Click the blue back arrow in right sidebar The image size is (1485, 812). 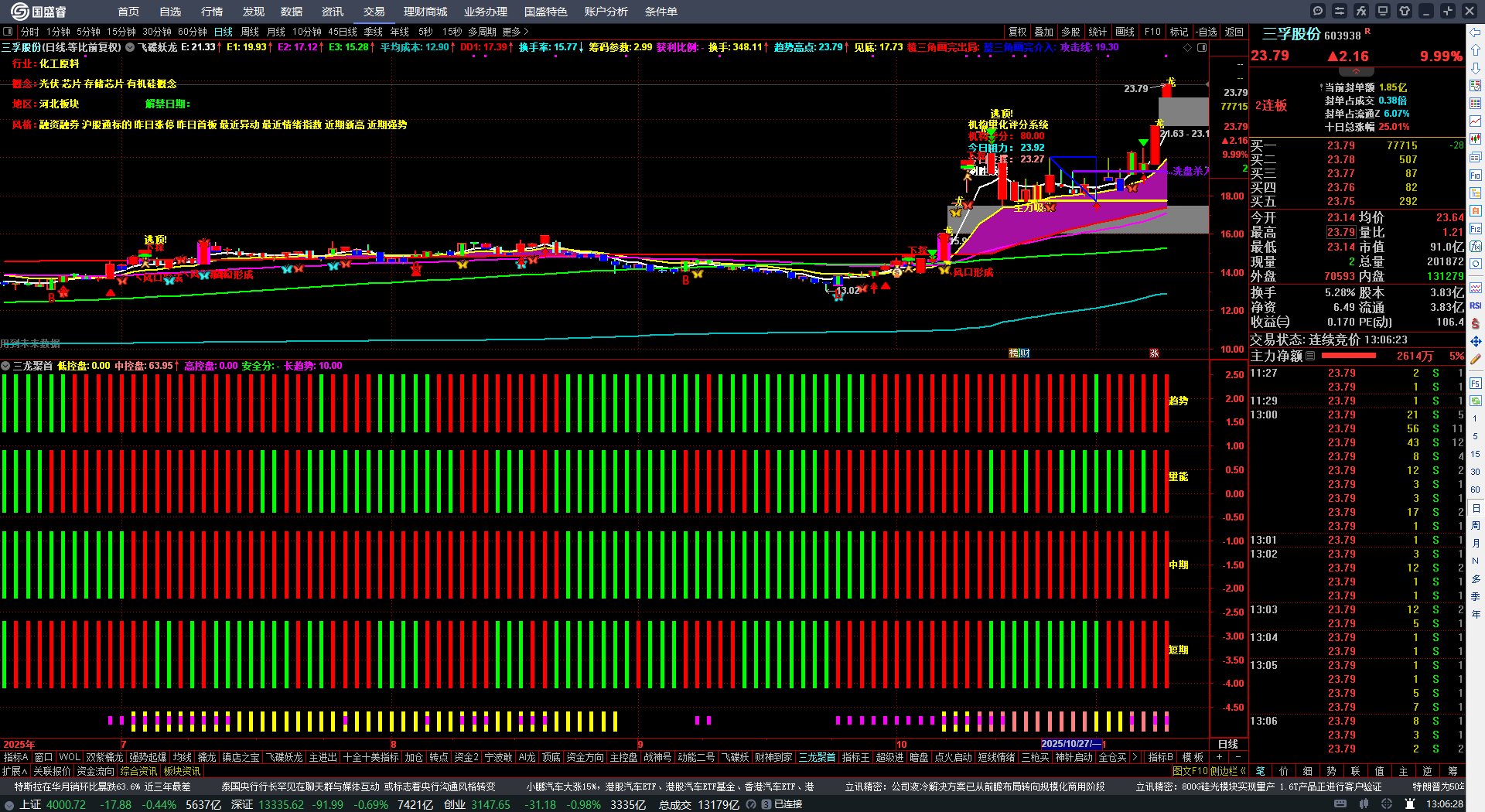click(x=1476, y=32)
